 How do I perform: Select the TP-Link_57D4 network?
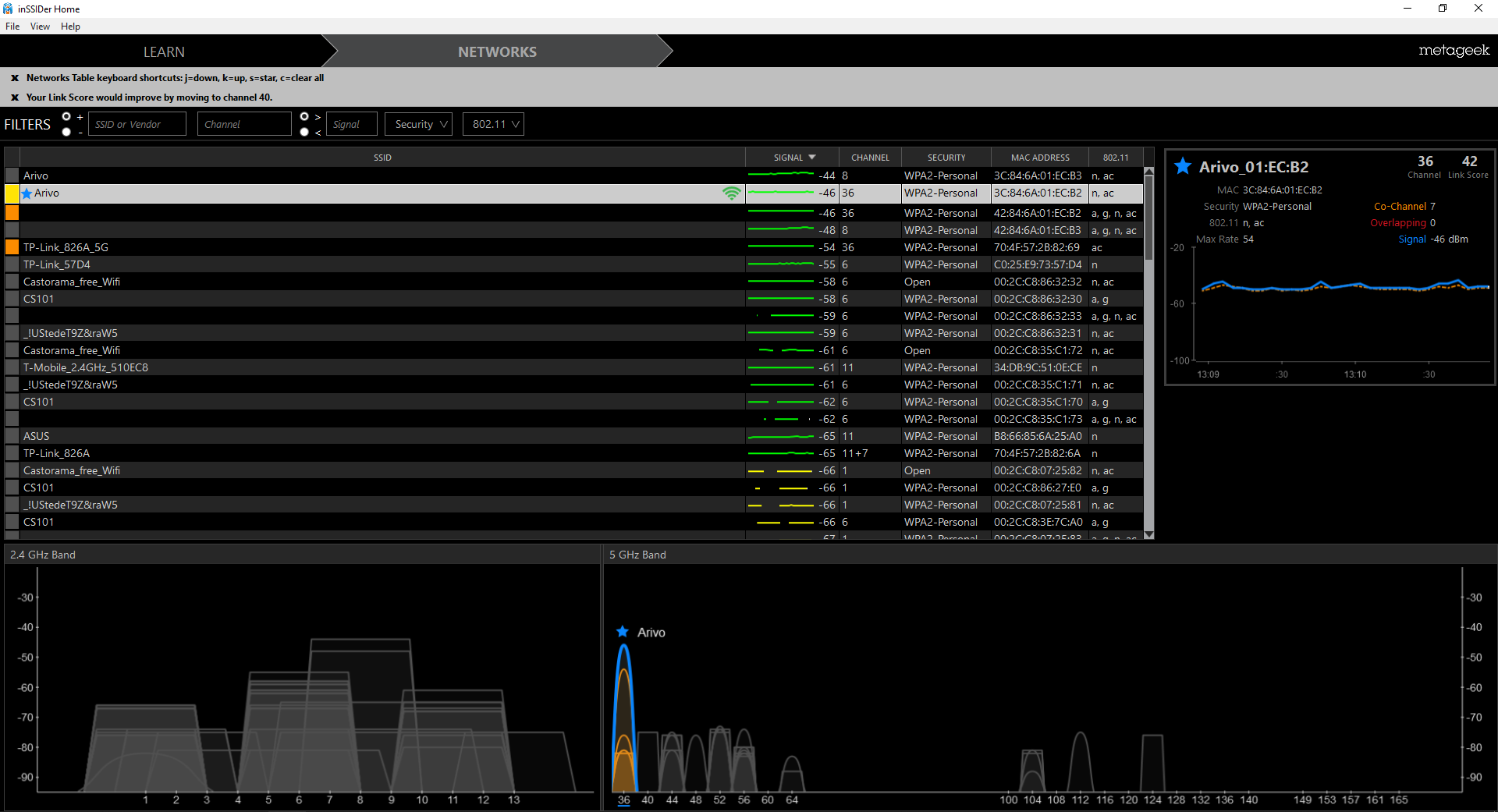[x=573, y=264]
